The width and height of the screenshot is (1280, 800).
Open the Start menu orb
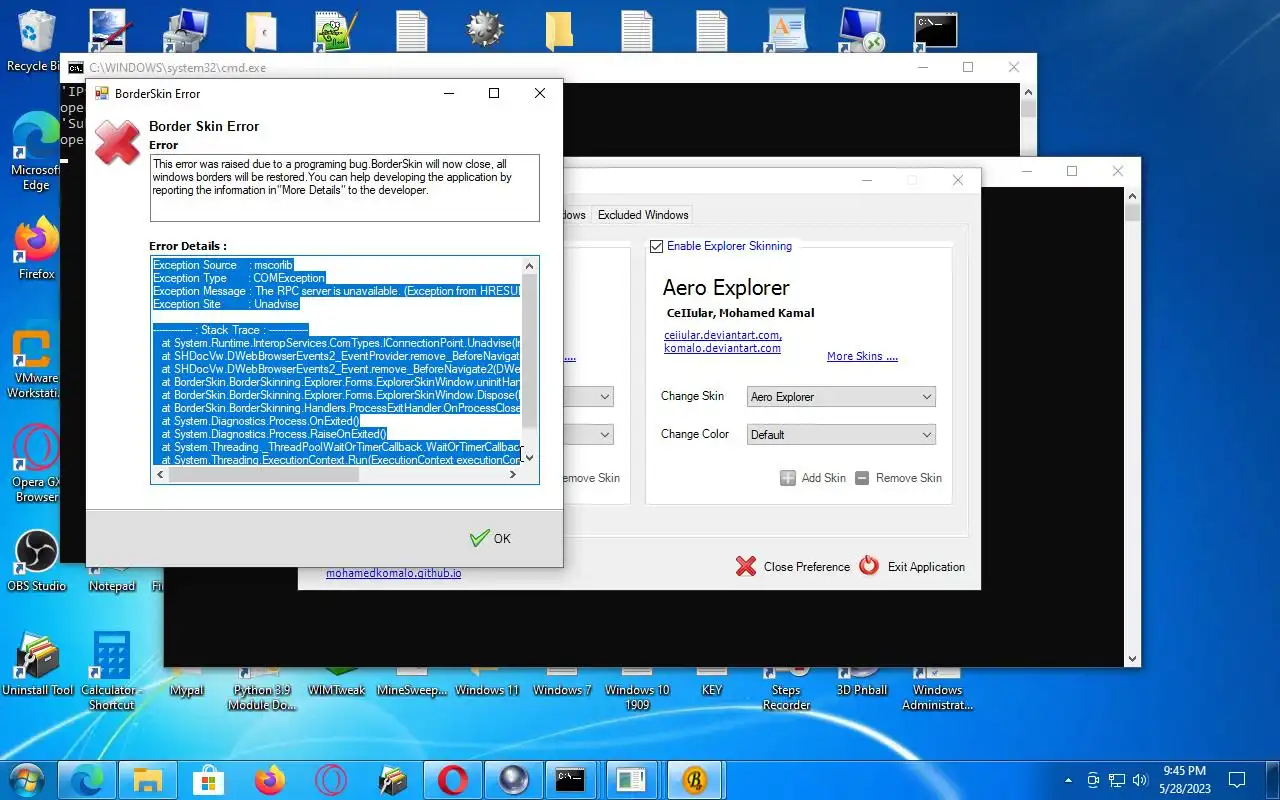coord(27,779)
